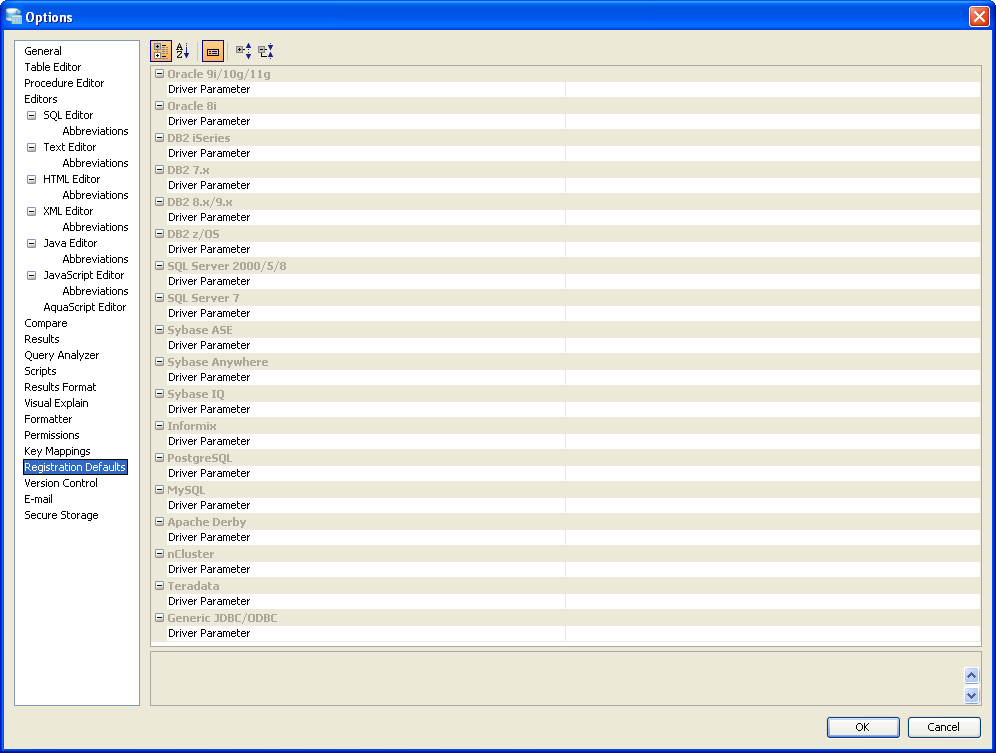
Task: Collapse the MySQL category
Action: click(x=160, y=490)
